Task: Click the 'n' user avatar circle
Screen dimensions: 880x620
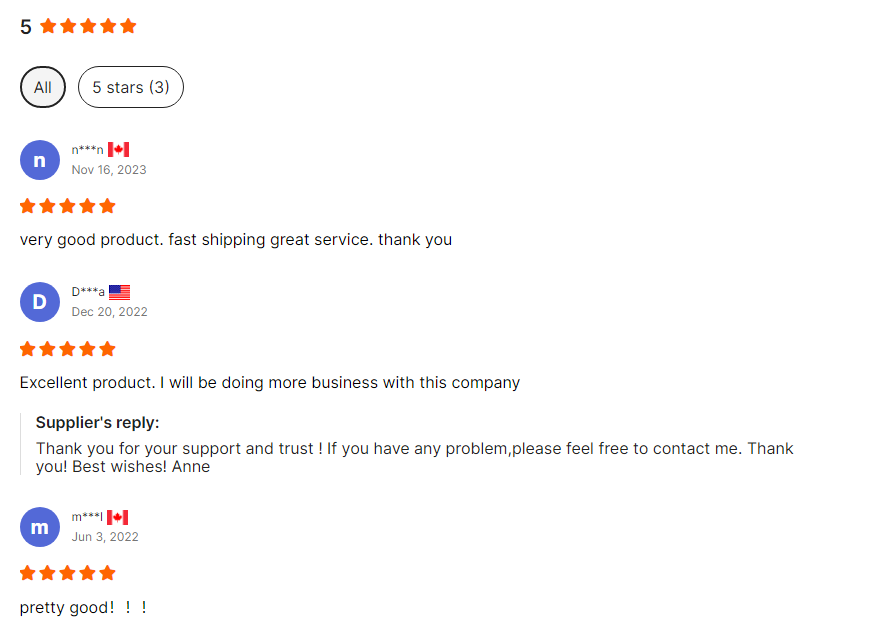Action: pos(40,160)
